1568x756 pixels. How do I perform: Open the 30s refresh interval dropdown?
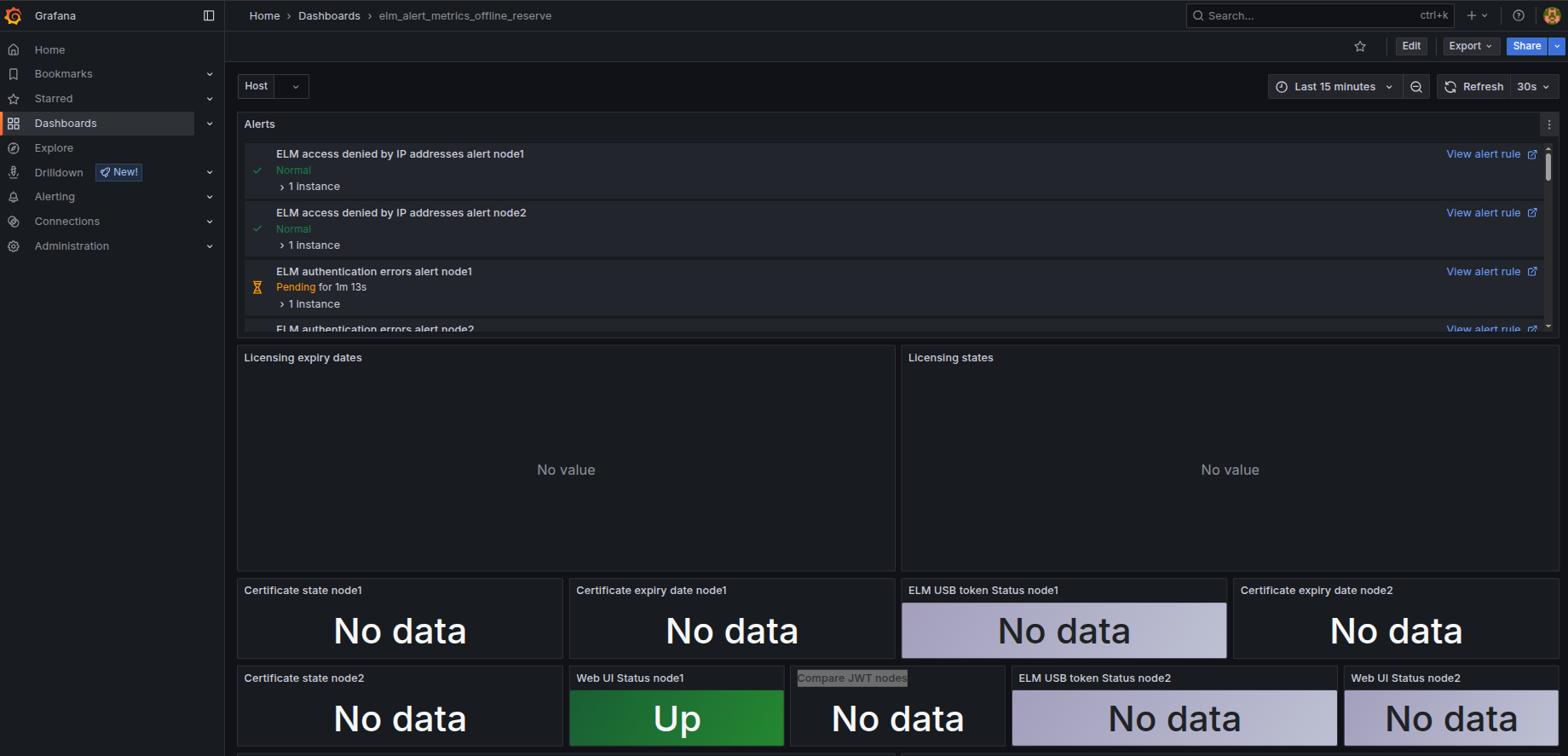pos(1534,87)
